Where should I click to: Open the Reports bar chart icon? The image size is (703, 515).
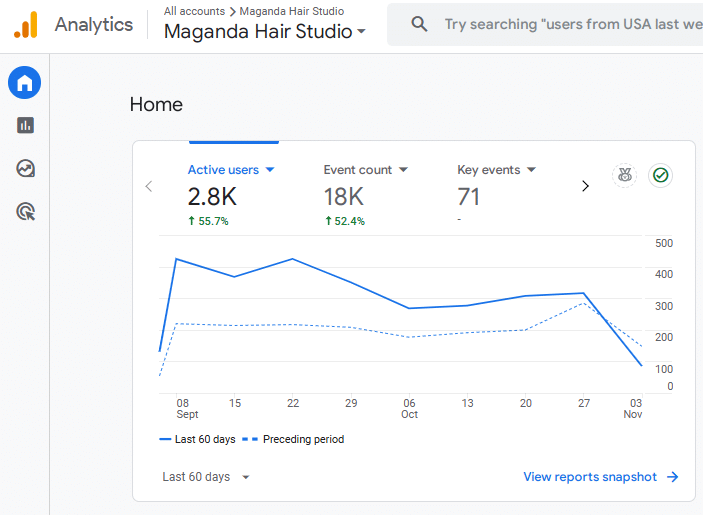(x=26, y=125)
